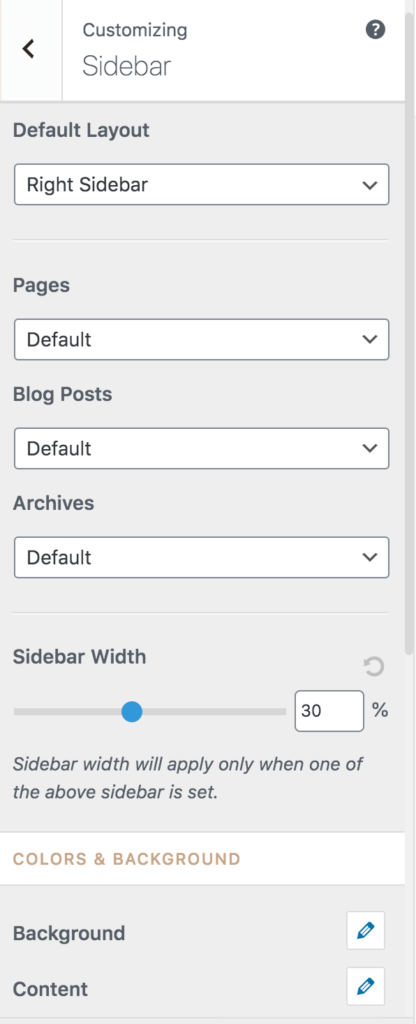Click the blue Sidebar Width slider handle
Screen dimensions: 416x1024
pyautogui.click(x=132, y=712)
